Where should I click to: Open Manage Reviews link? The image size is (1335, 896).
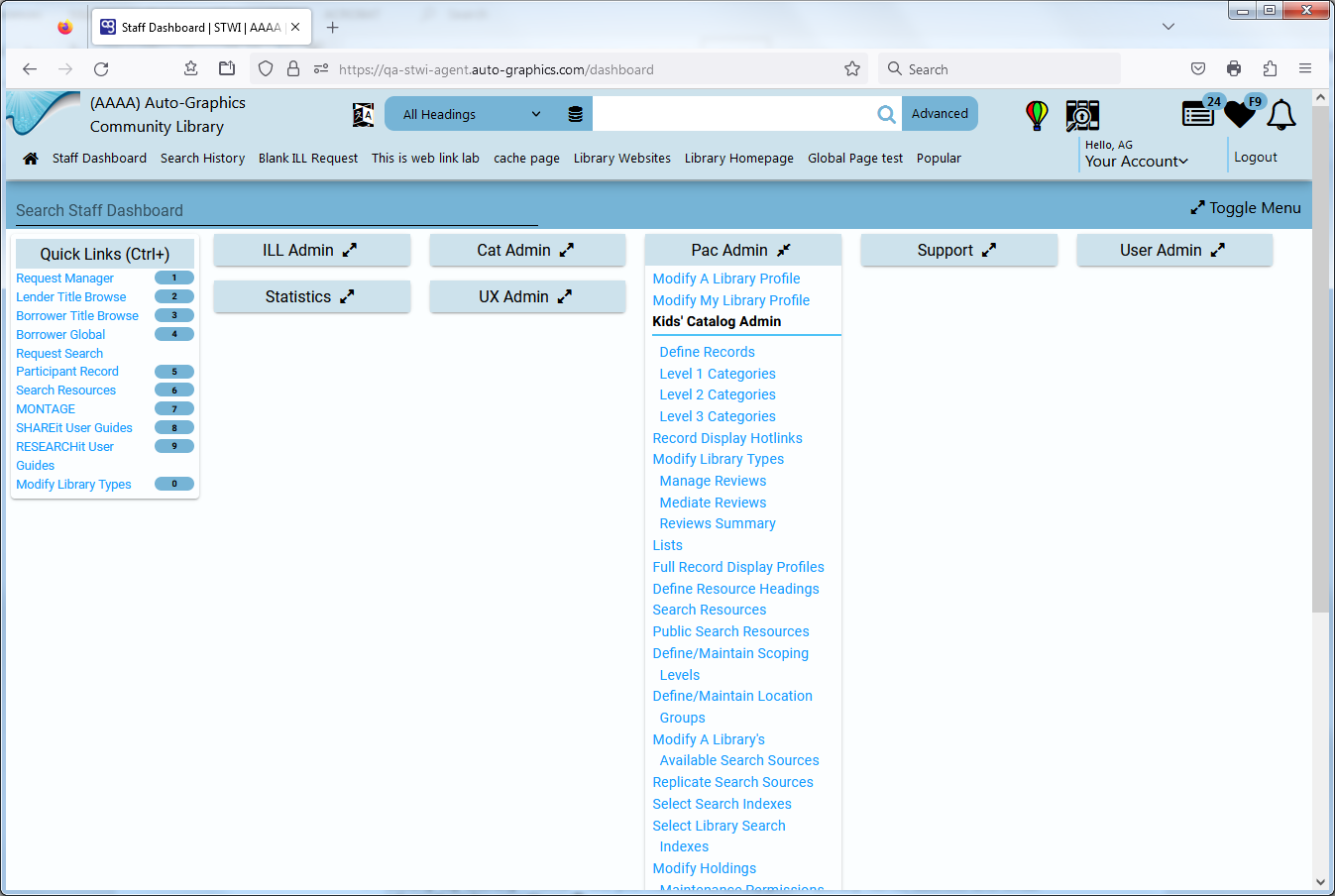[x=714, y=482]
